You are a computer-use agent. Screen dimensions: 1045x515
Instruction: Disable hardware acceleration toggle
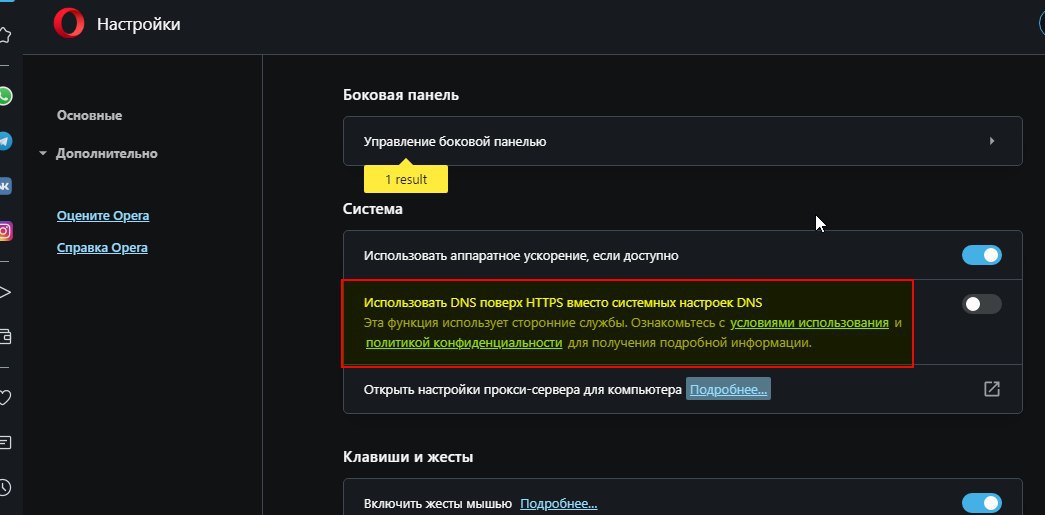click(x=981, y=255)
